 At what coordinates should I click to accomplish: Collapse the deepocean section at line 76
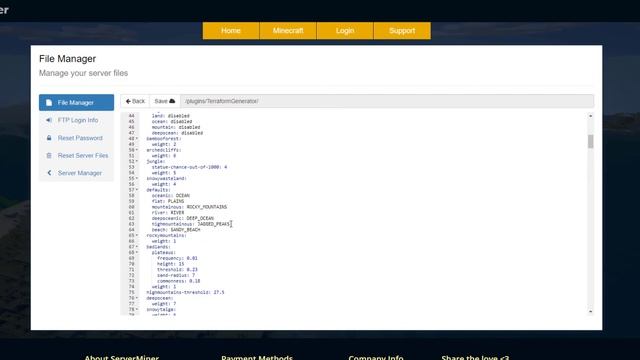point(137,298)
